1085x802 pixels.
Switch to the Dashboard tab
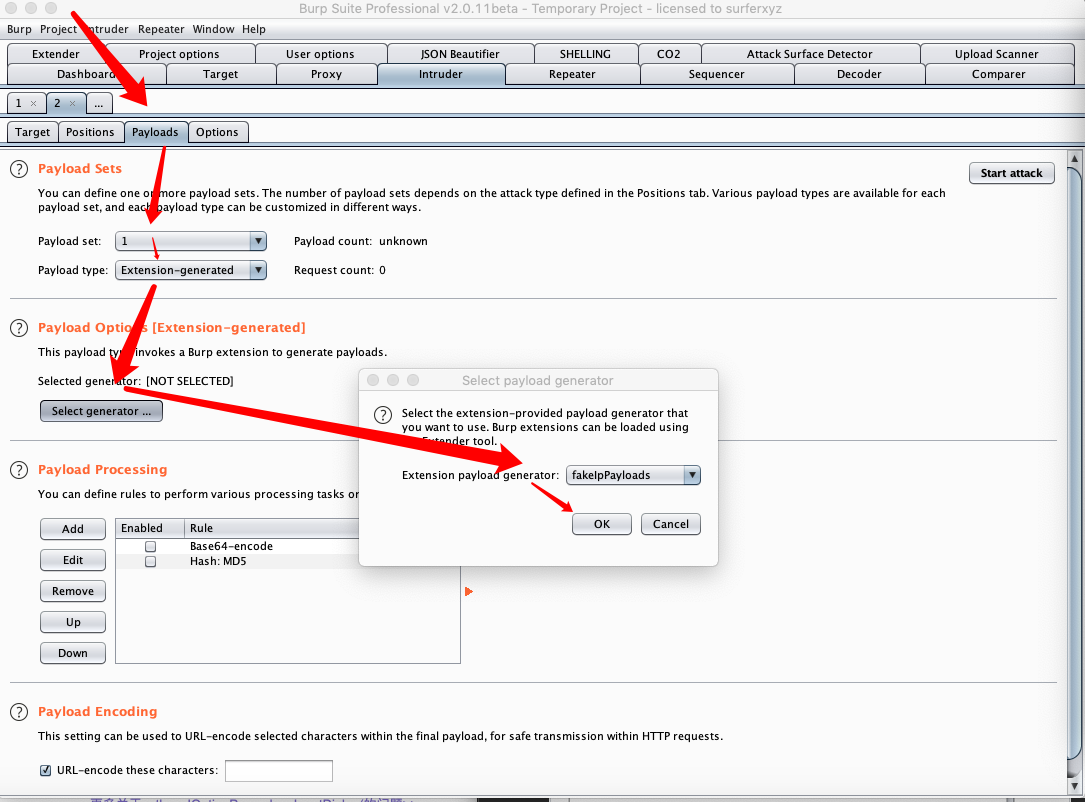click(86, 74)
